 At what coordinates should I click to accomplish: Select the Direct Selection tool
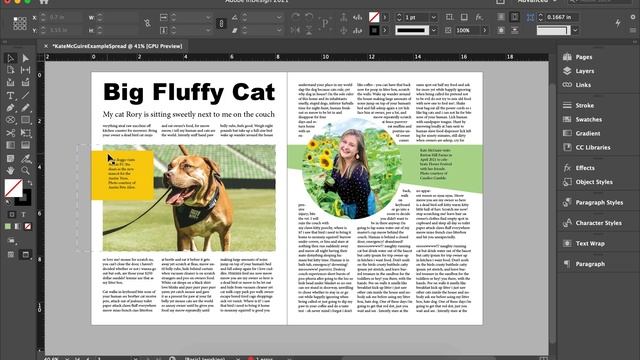pyautogui.click(x=25, y=58)
